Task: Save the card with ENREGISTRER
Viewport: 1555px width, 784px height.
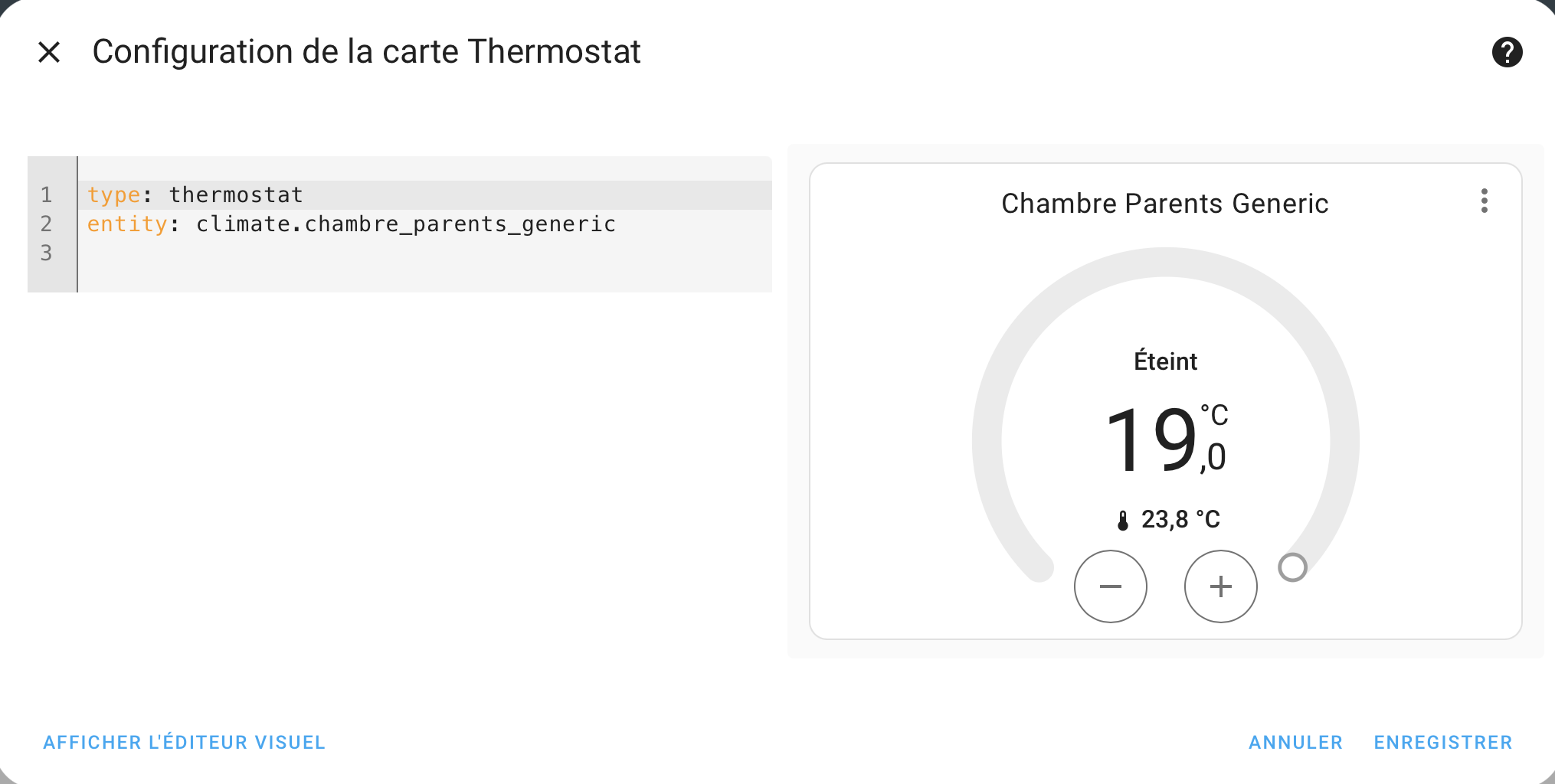Action: pyautogui.click(x=1442, y=742)
